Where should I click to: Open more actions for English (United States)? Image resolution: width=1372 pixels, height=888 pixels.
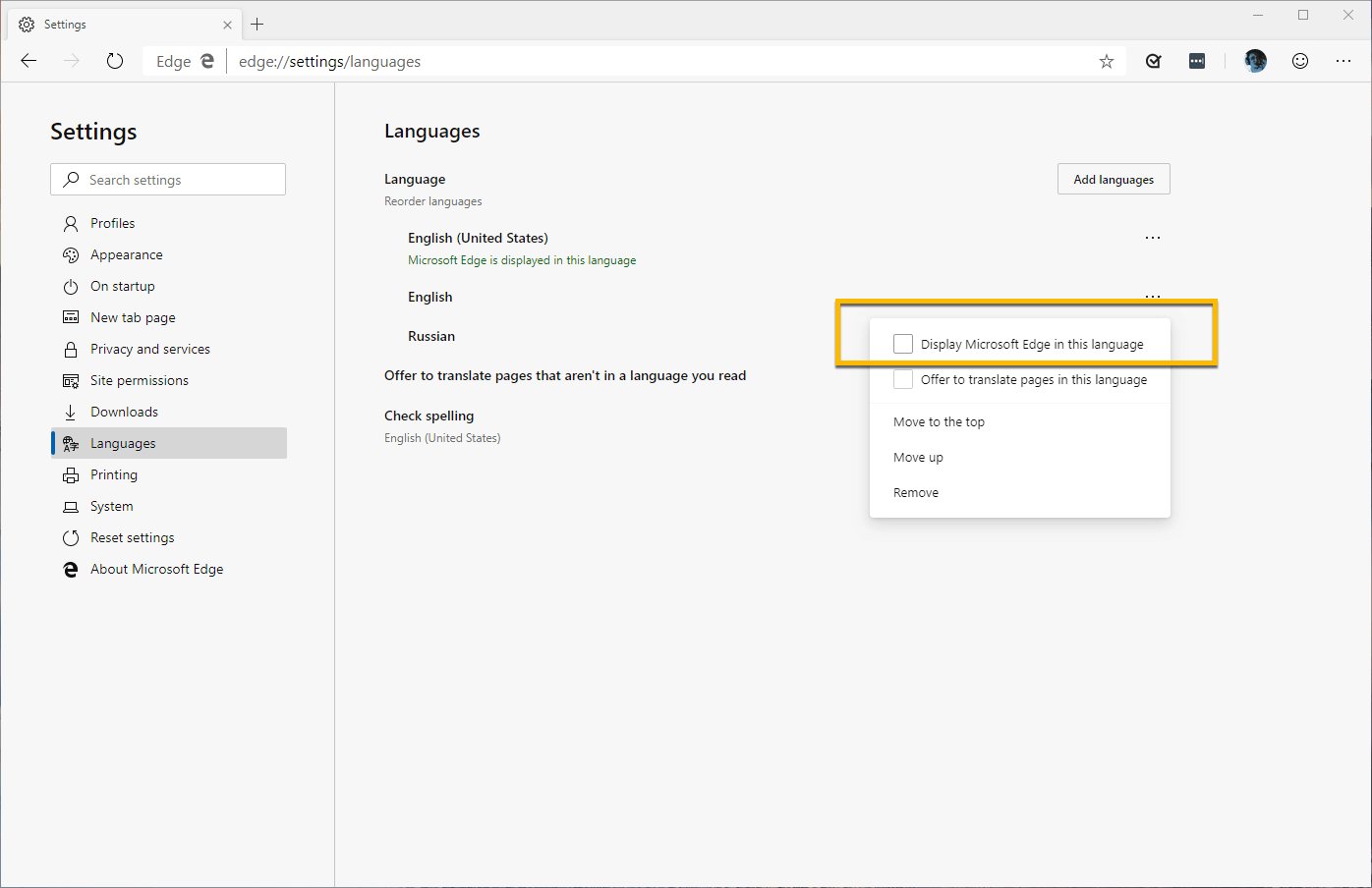click(1153, 238)
